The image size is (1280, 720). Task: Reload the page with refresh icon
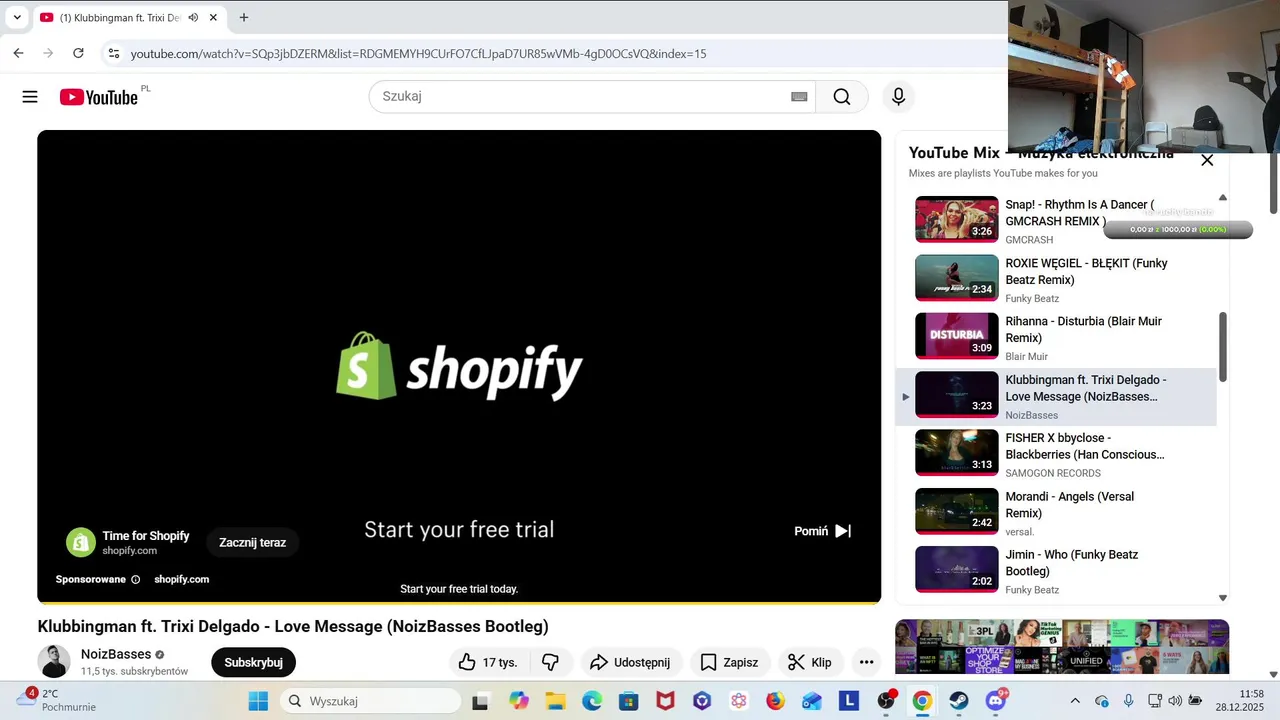pos(78,53)
